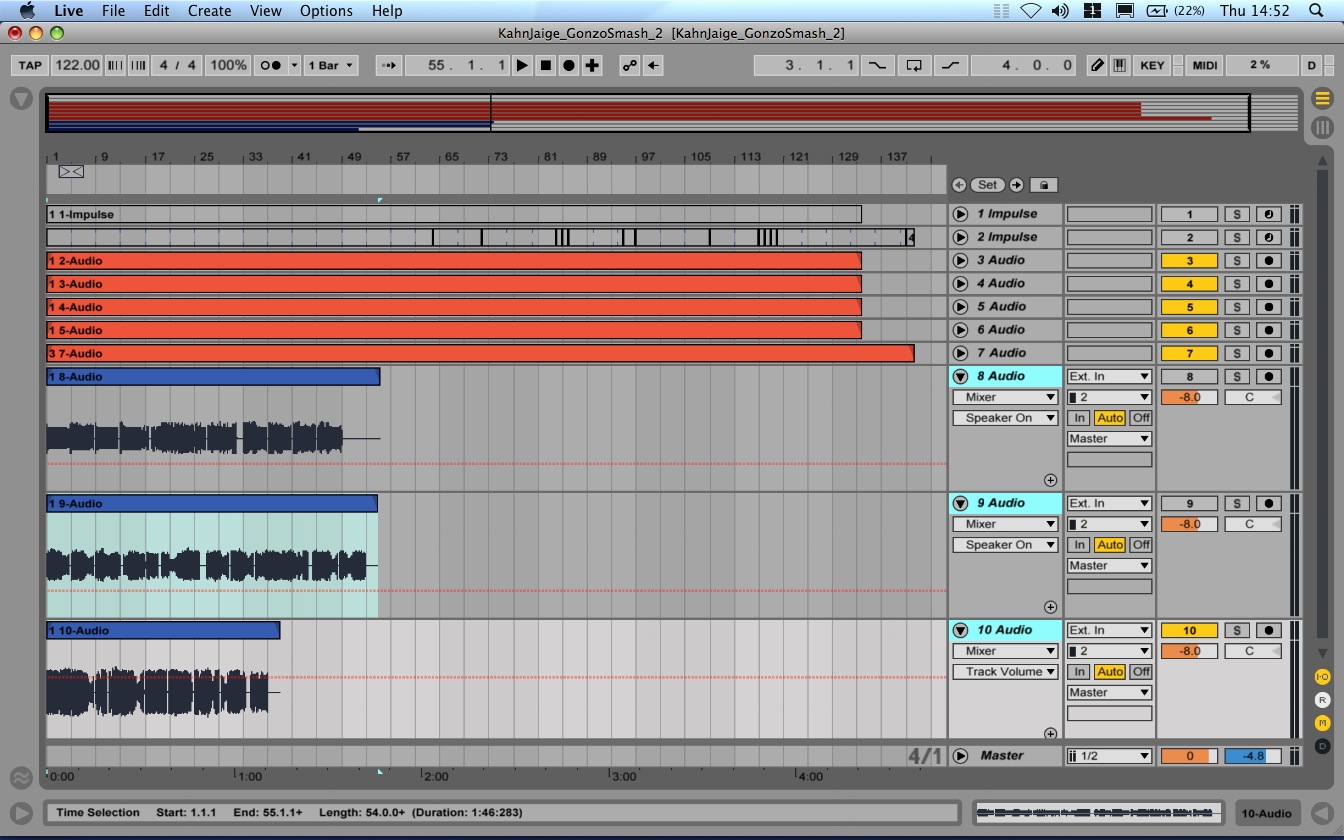Click the Master pan slider
This screenshot has height=840, width=1344.
click(1252, 756)
